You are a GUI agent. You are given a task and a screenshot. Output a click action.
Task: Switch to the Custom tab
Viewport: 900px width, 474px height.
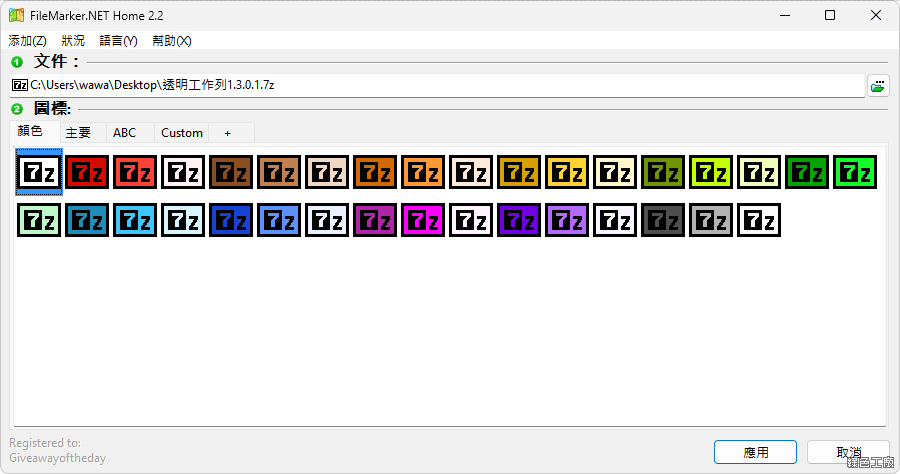pos(182,133)
